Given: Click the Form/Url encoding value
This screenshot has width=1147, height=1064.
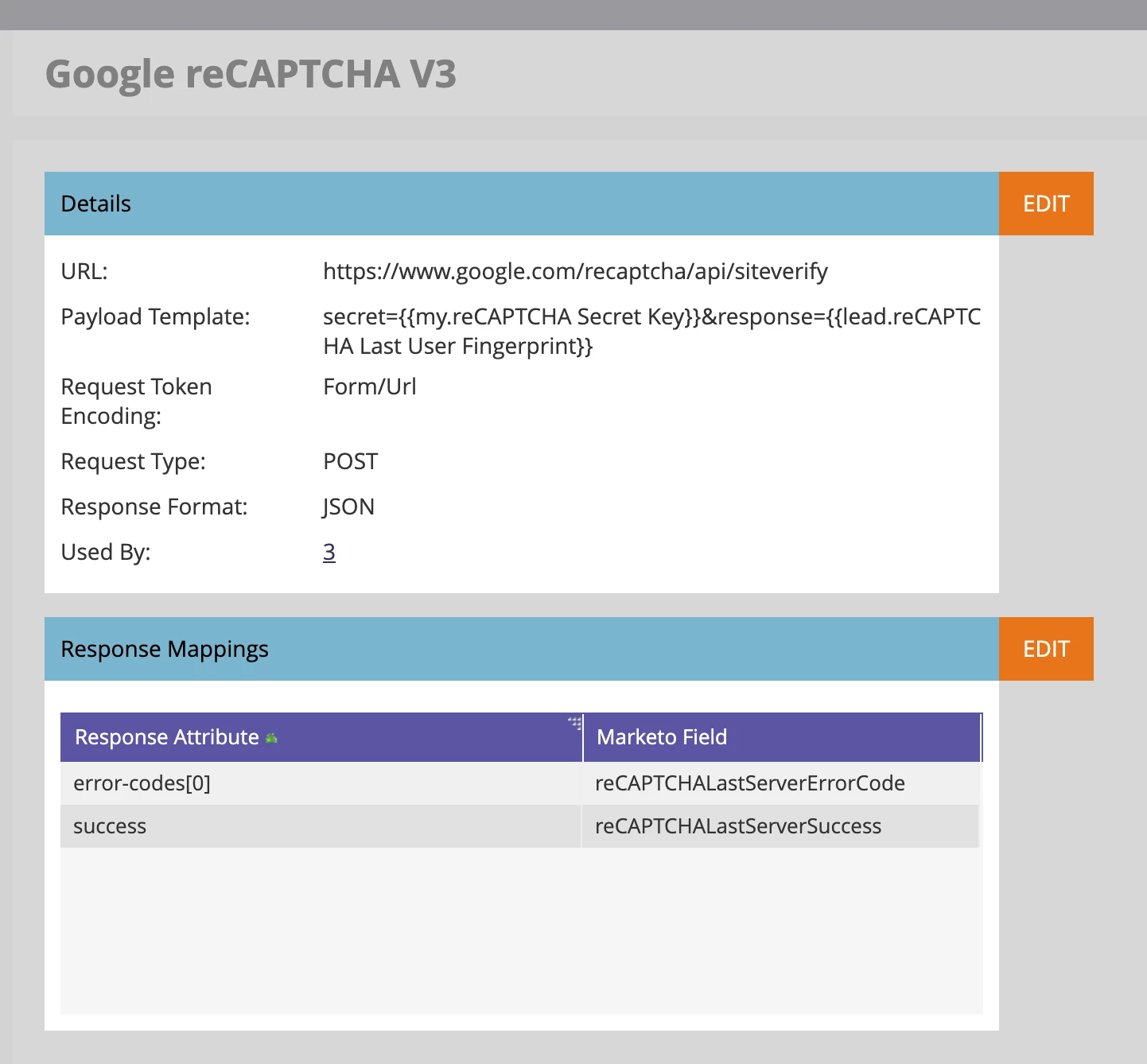Looking at the screenshot, I should [370, 386].
